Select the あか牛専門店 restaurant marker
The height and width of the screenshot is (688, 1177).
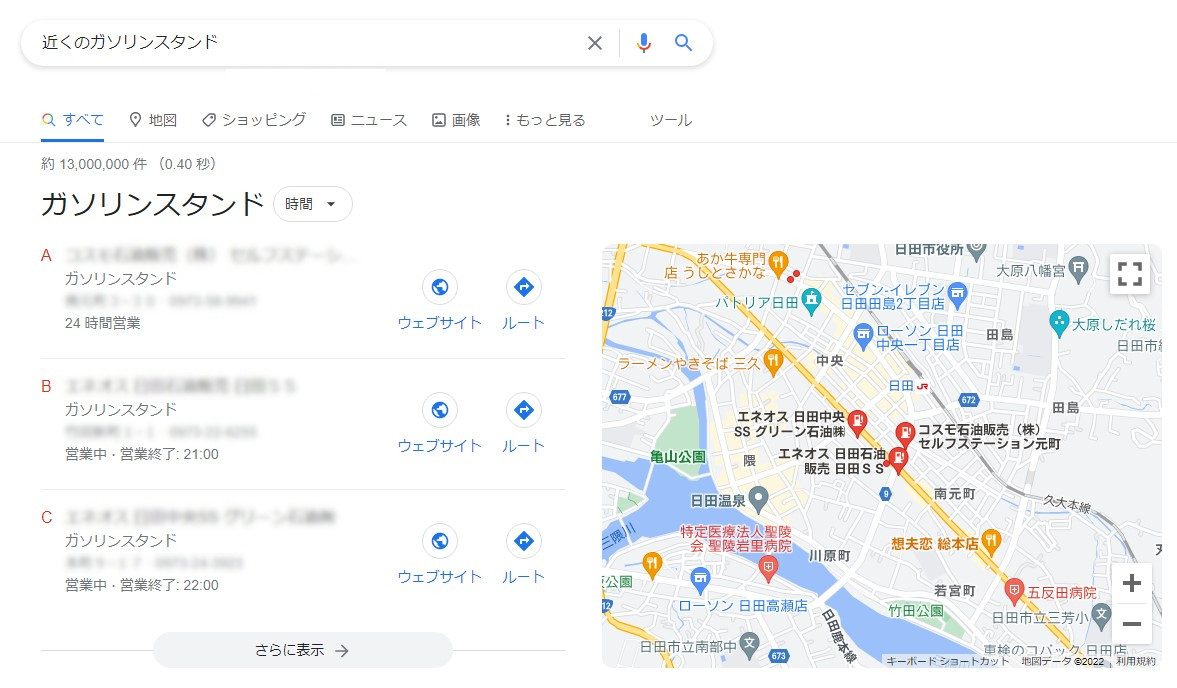pos(778,262)
